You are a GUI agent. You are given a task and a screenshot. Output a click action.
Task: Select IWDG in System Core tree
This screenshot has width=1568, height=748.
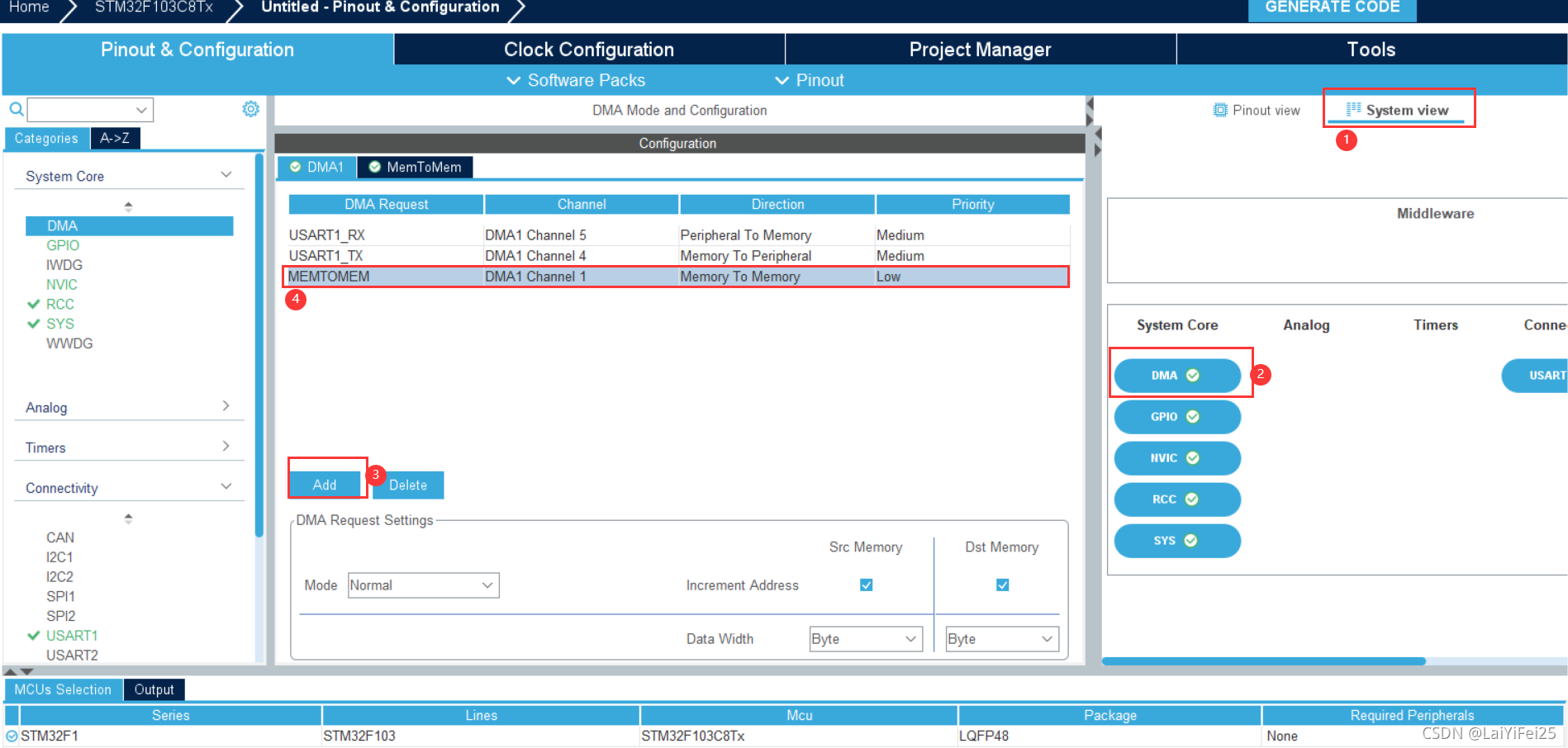pos(64,265)
